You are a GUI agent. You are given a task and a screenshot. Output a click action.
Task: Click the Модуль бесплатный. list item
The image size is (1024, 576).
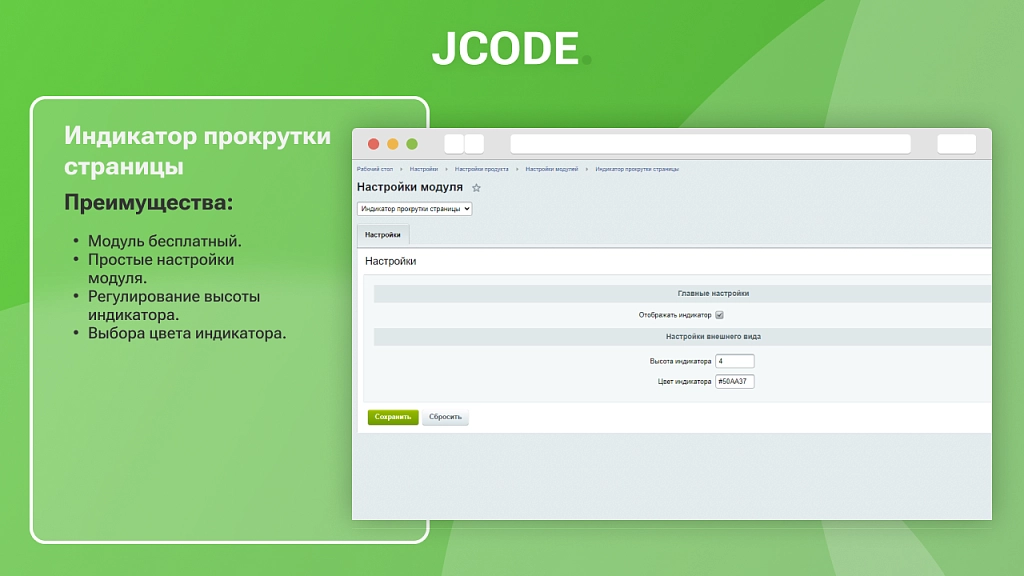(x=165, y=241)
